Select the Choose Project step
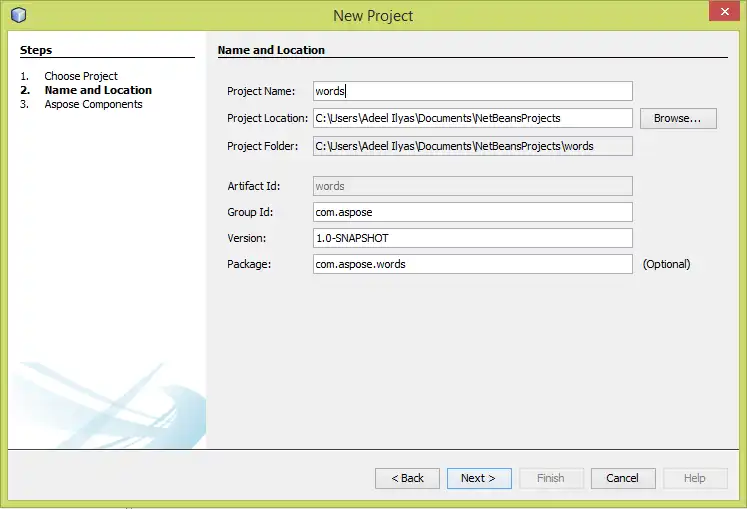 point(81,76)
